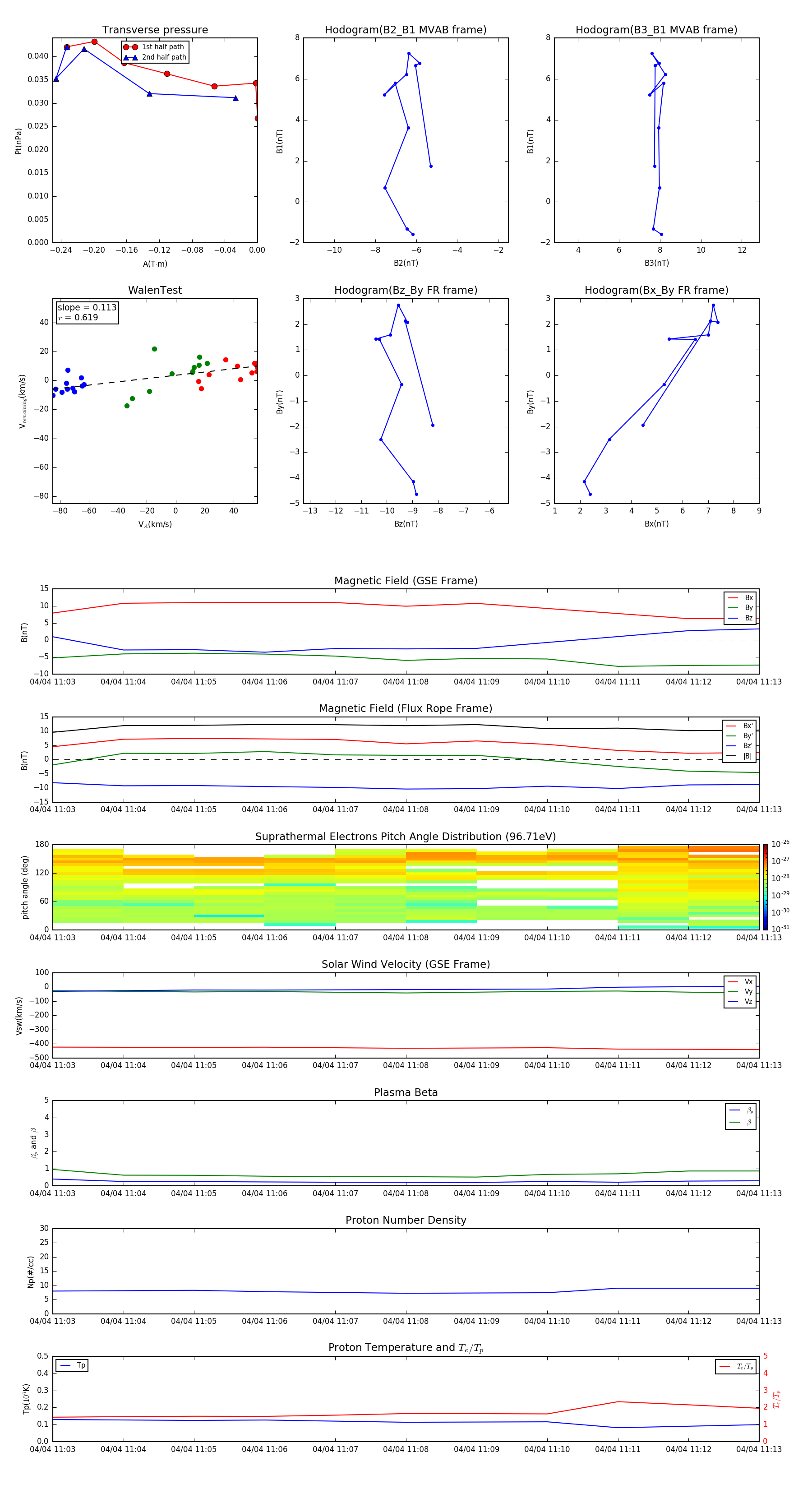Click the "Bx(nT)" x-axis label
Image resolution: width=812 pixels, height=1489 pixels.
[656, 524]
